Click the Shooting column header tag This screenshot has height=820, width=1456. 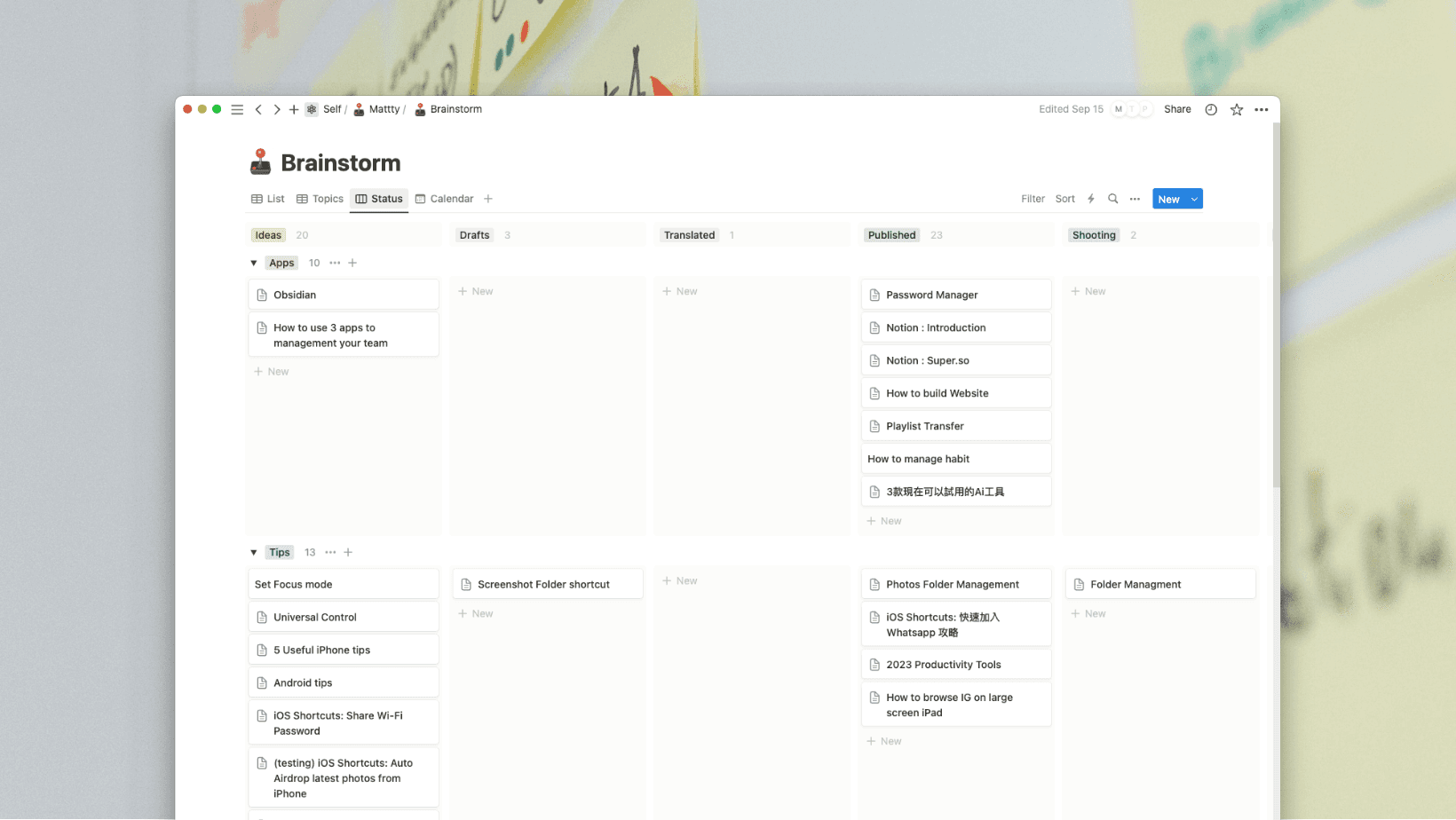click(x=1094, y=235)
